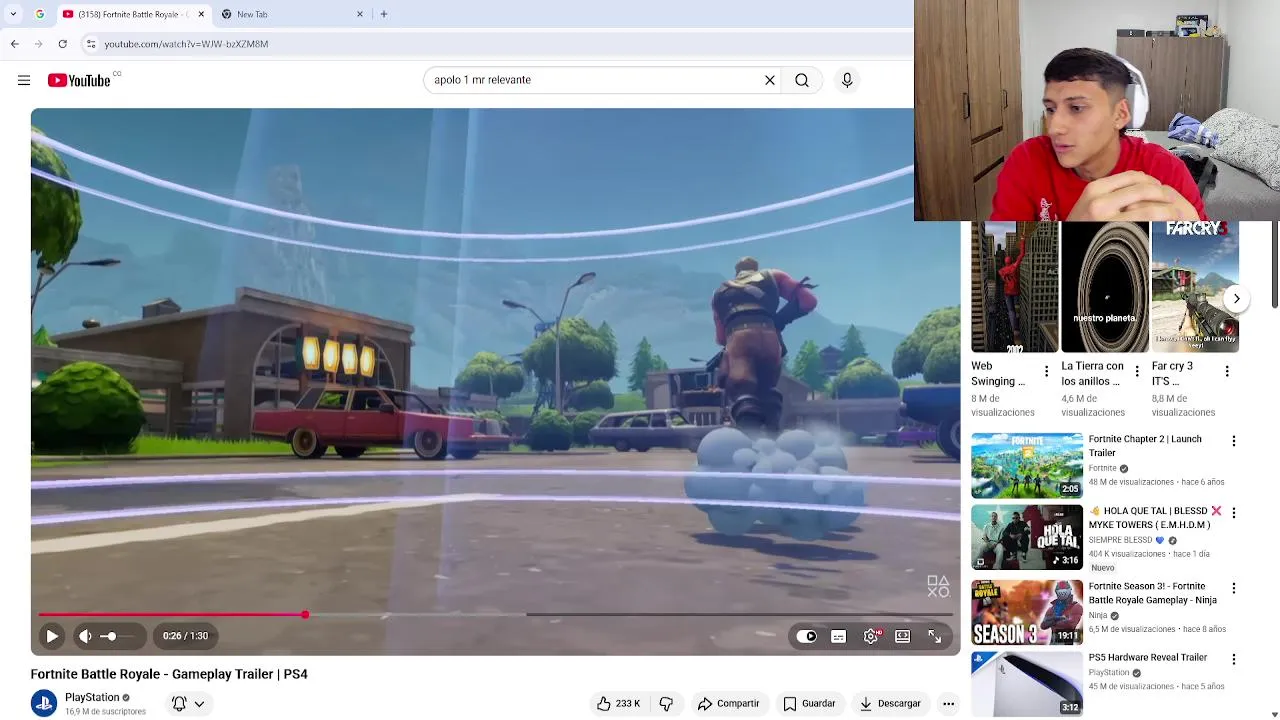Reload the current page
The height and width of the screenshot is (720, 1280).
pos(62,44)
